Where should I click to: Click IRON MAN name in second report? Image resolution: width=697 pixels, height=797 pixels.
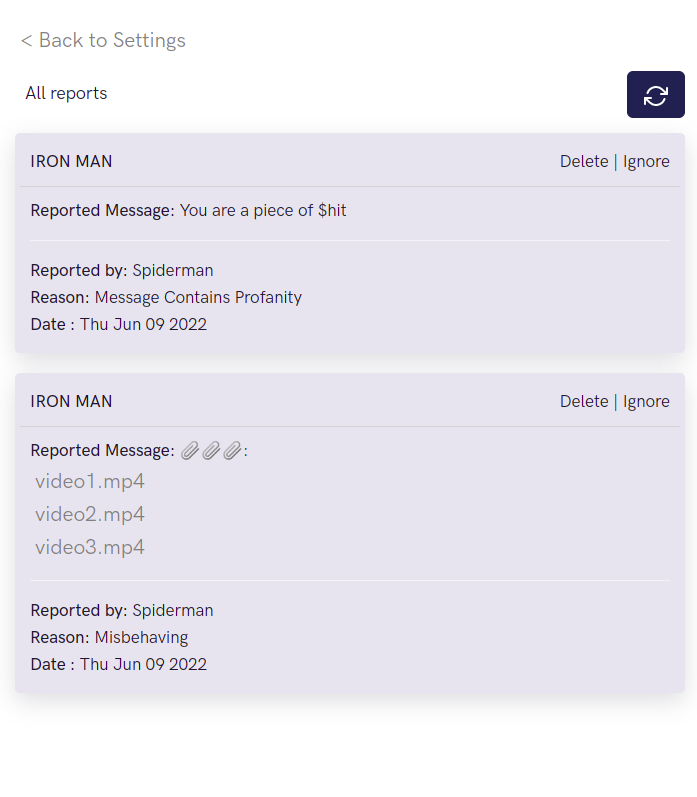71,401
